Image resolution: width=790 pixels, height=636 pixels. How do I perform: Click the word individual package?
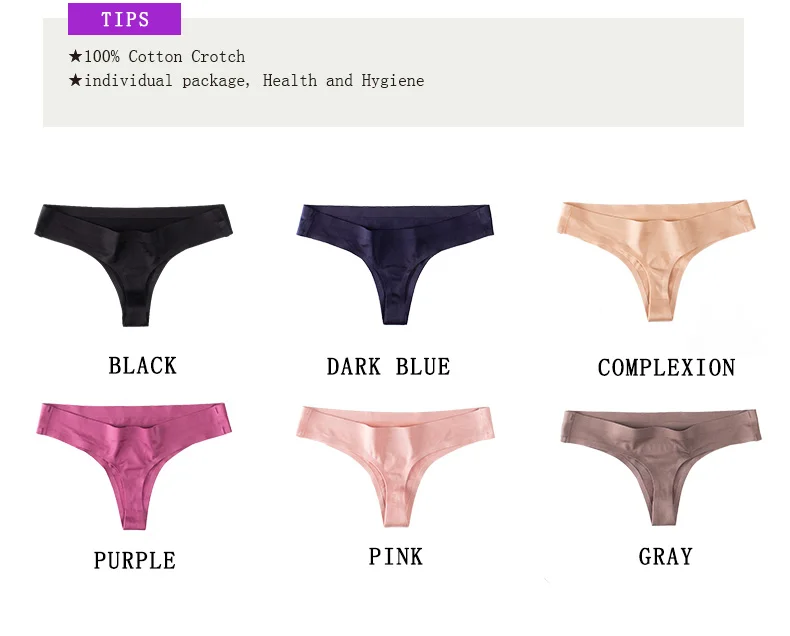[x=167, y=81]
